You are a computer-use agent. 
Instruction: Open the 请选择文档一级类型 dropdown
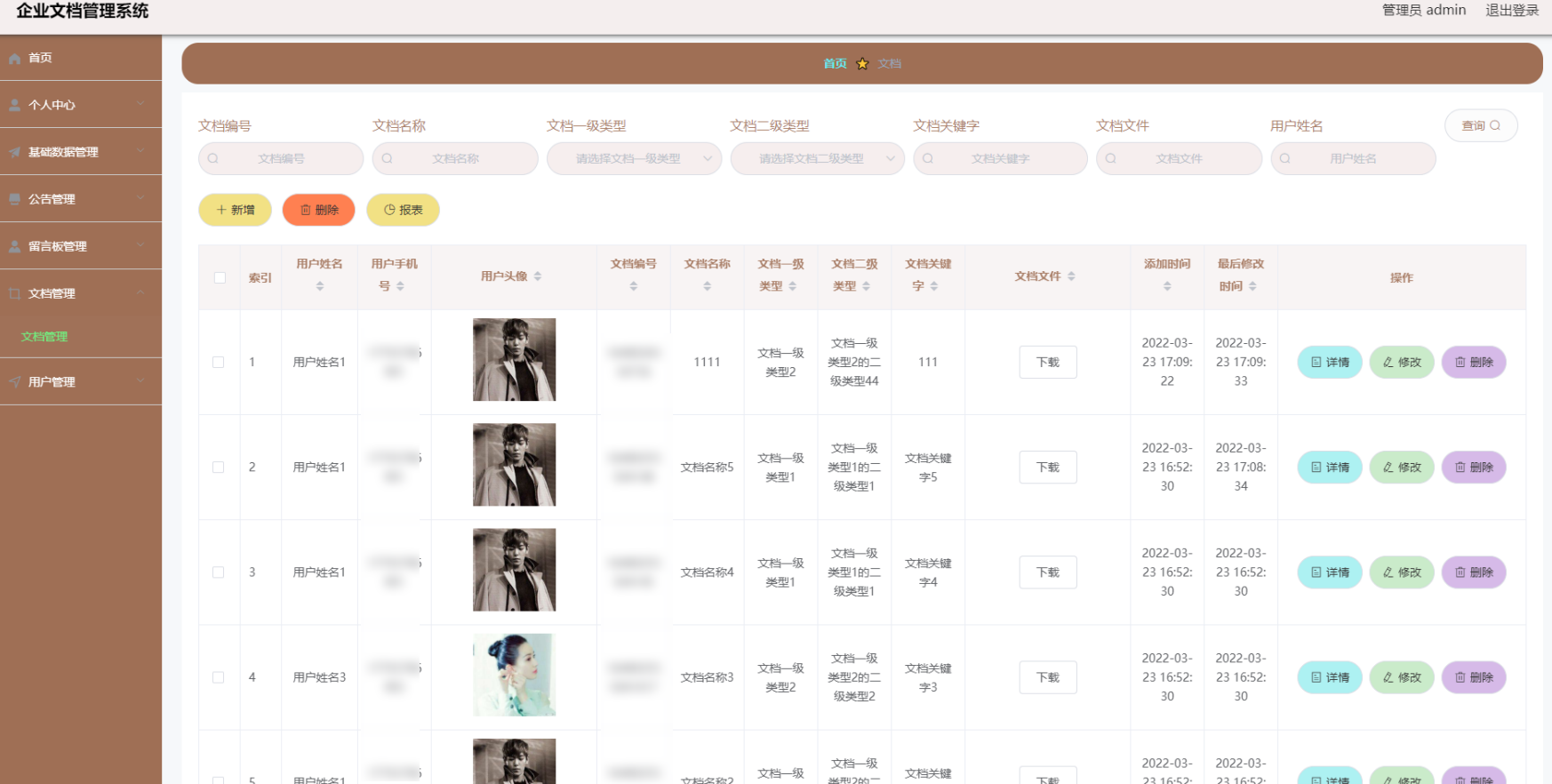(635, 159)
